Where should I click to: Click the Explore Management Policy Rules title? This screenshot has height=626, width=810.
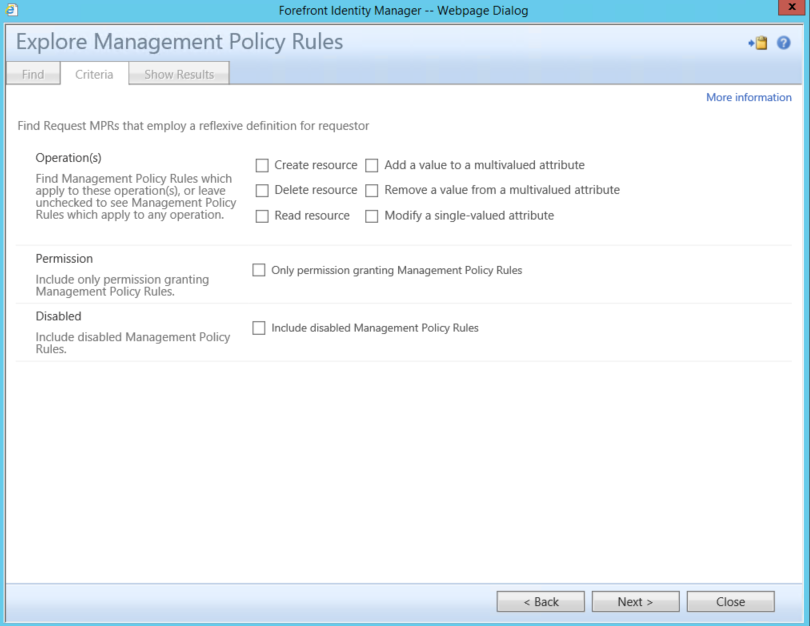[x=179, y=42]
